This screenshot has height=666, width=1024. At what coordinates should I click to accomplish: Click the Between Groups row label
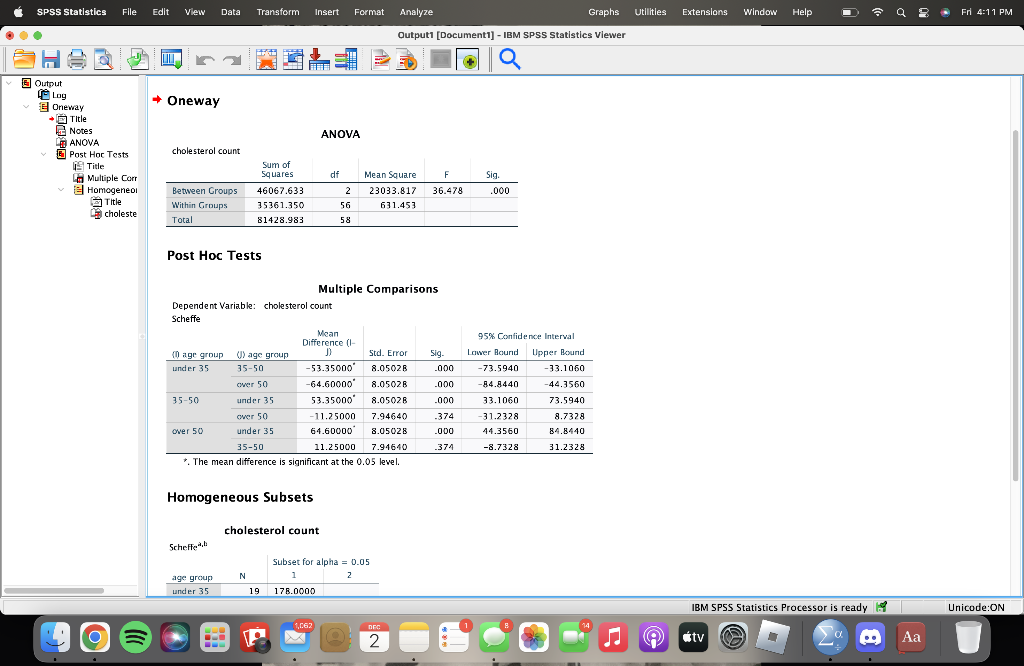204,191
